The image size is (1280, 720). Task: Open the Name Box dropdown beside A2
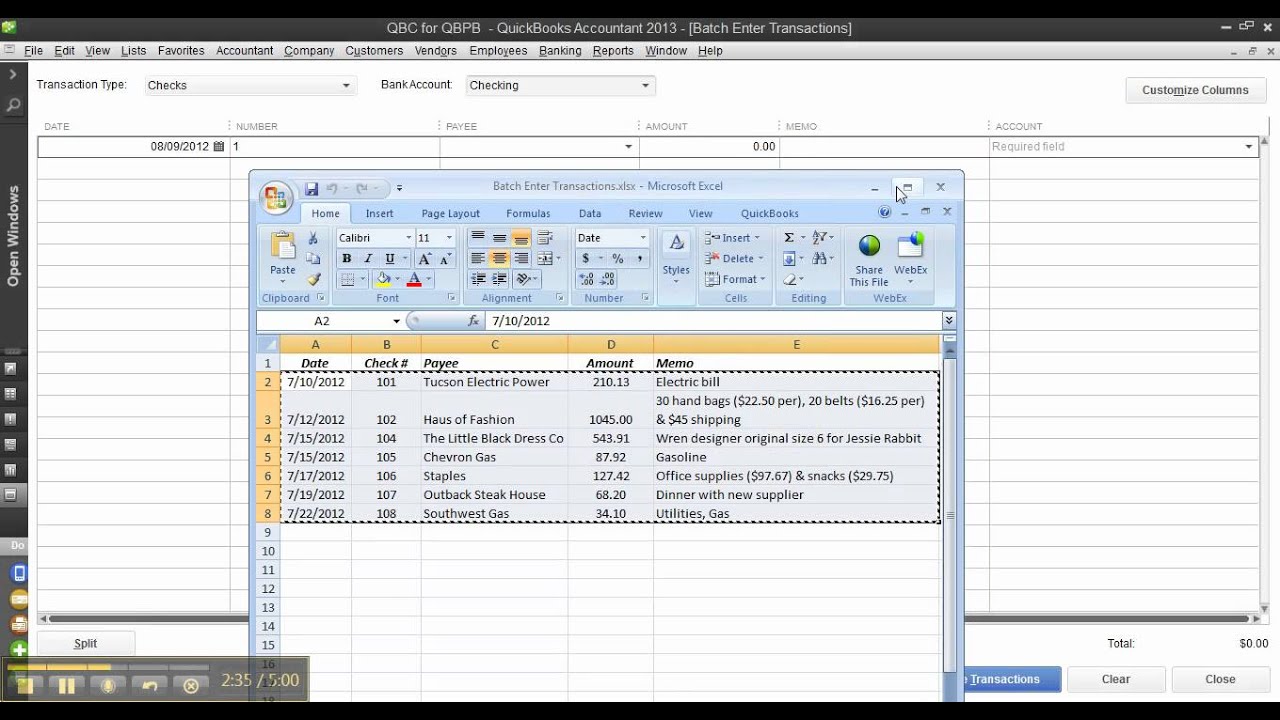[x=396, y=321]
